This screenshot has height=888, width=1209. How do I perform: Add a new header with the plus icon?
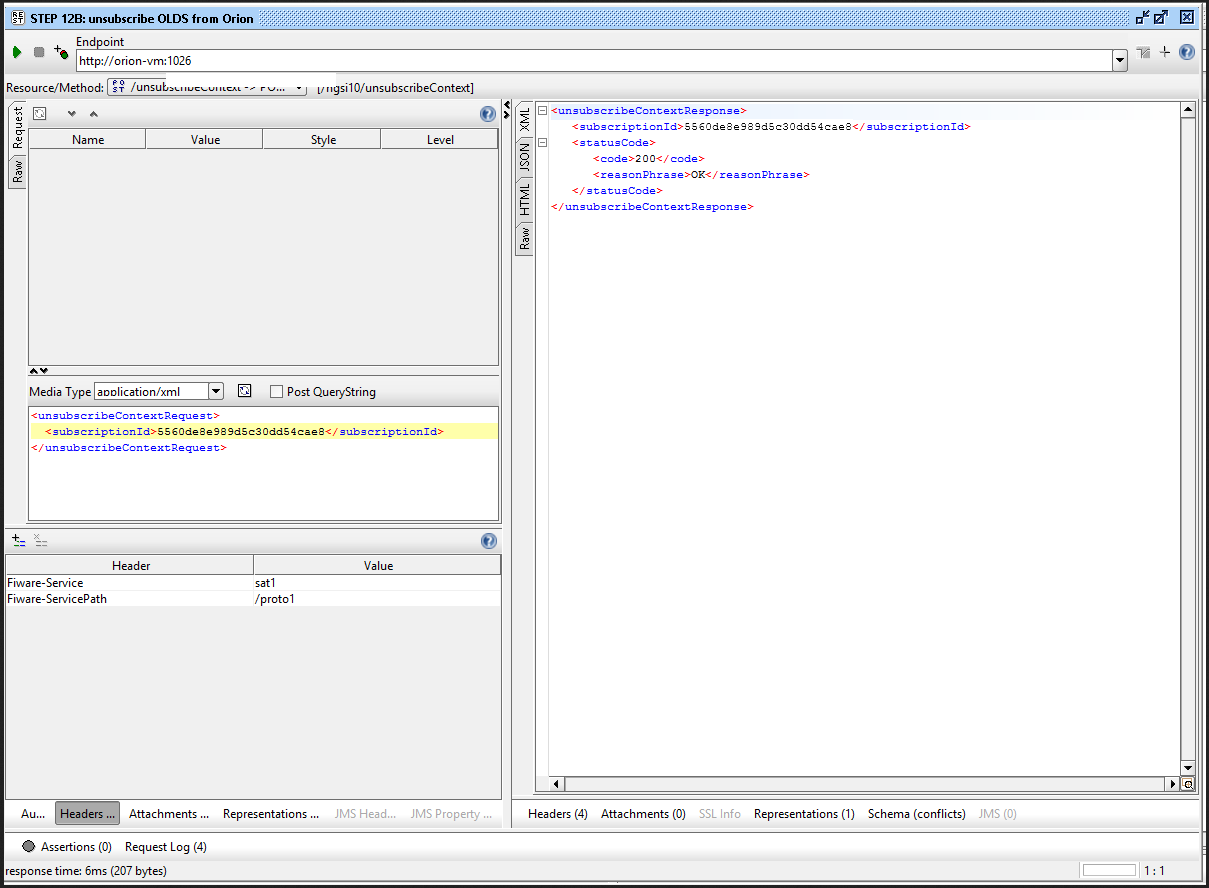tap(19, 540)
